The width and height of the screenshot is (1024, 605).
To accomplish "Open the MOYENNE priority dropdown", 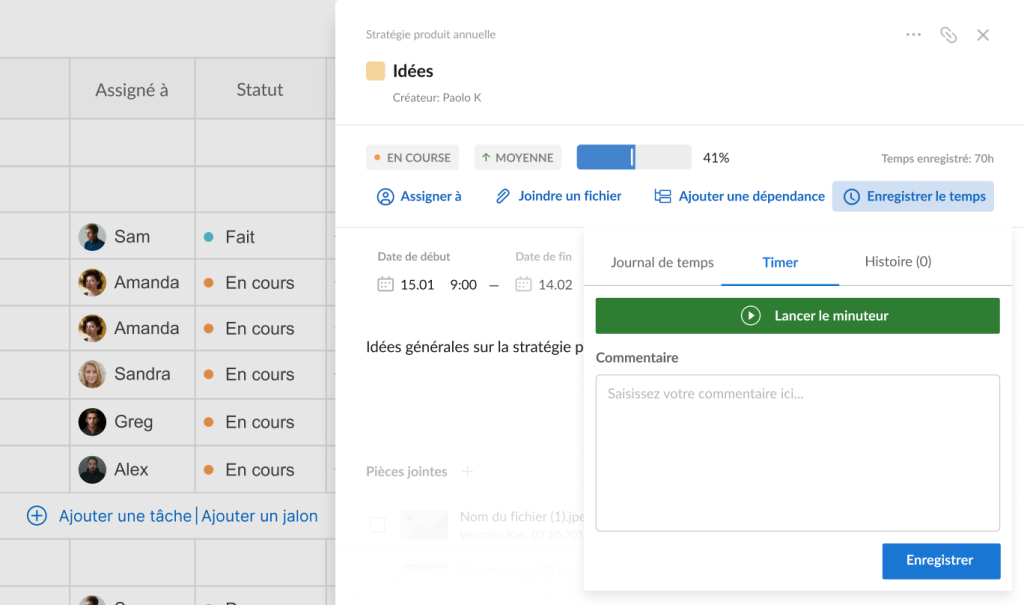I will coord(517,157).
